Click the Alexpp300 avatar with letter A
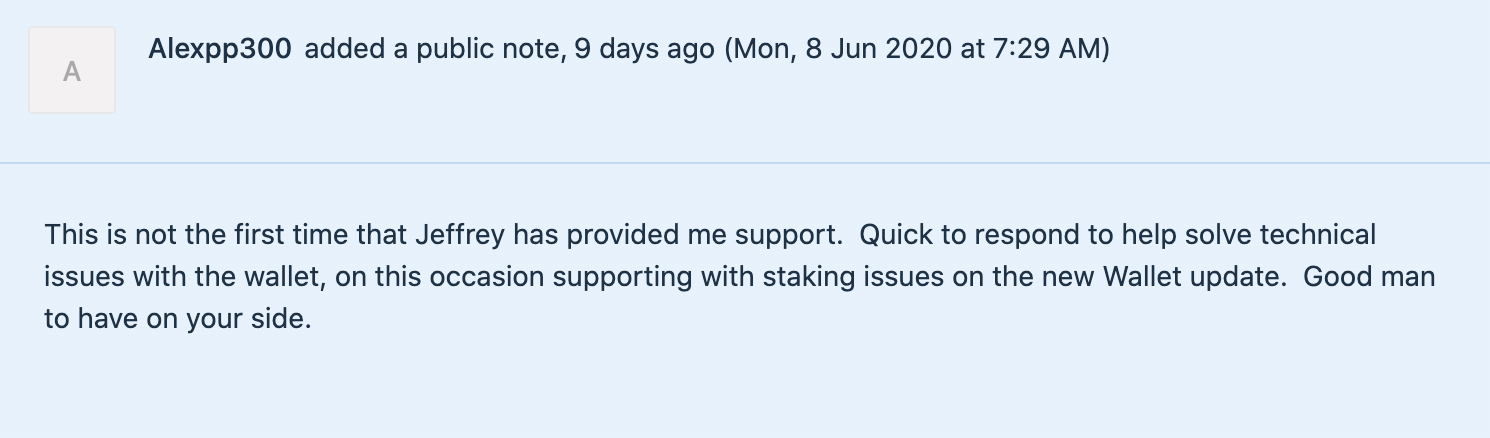This screenshot has height=438, width=1490. 72,70
